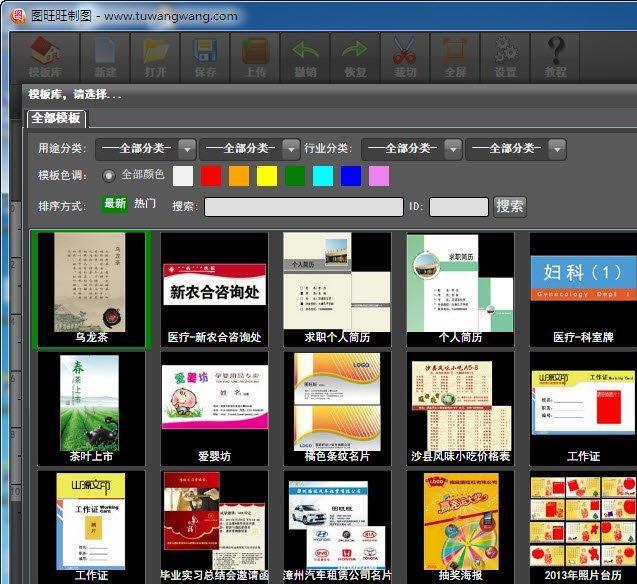Select the 2013年照片台历 template

tap(583, 527)
